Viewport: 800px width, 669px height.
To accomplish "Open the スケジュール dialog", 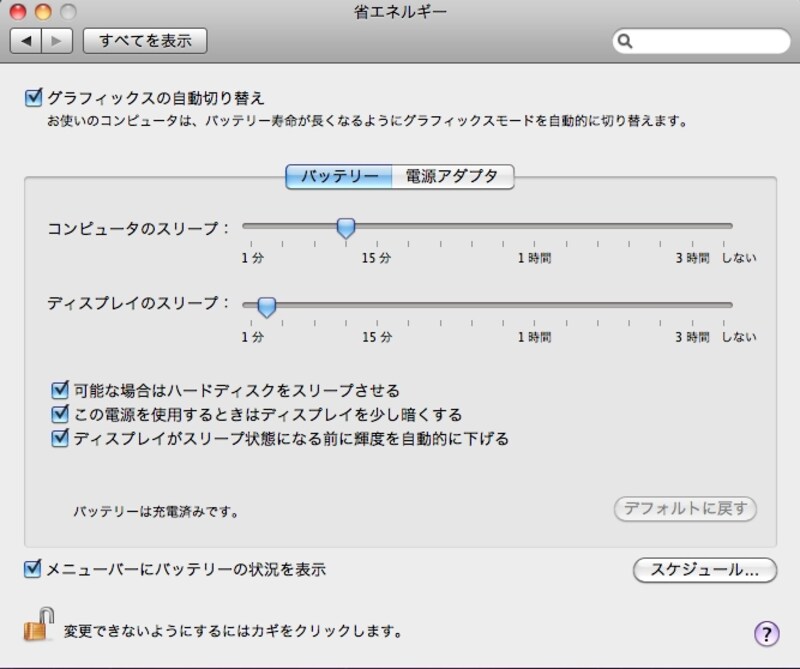I will click(704, 569).
